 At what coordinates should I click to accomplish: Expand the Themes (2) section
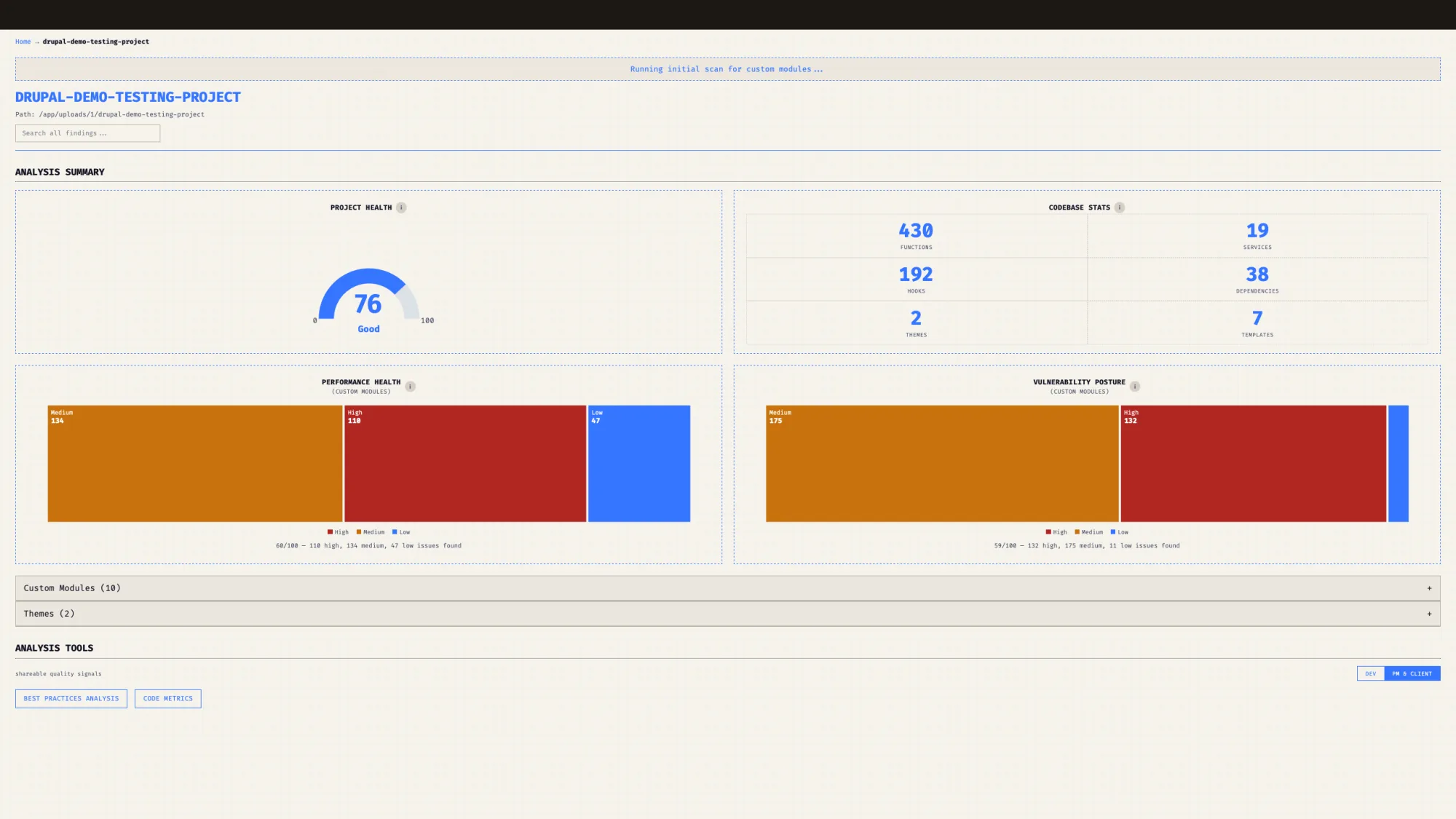pyautogui.click(x=727, y=614)
